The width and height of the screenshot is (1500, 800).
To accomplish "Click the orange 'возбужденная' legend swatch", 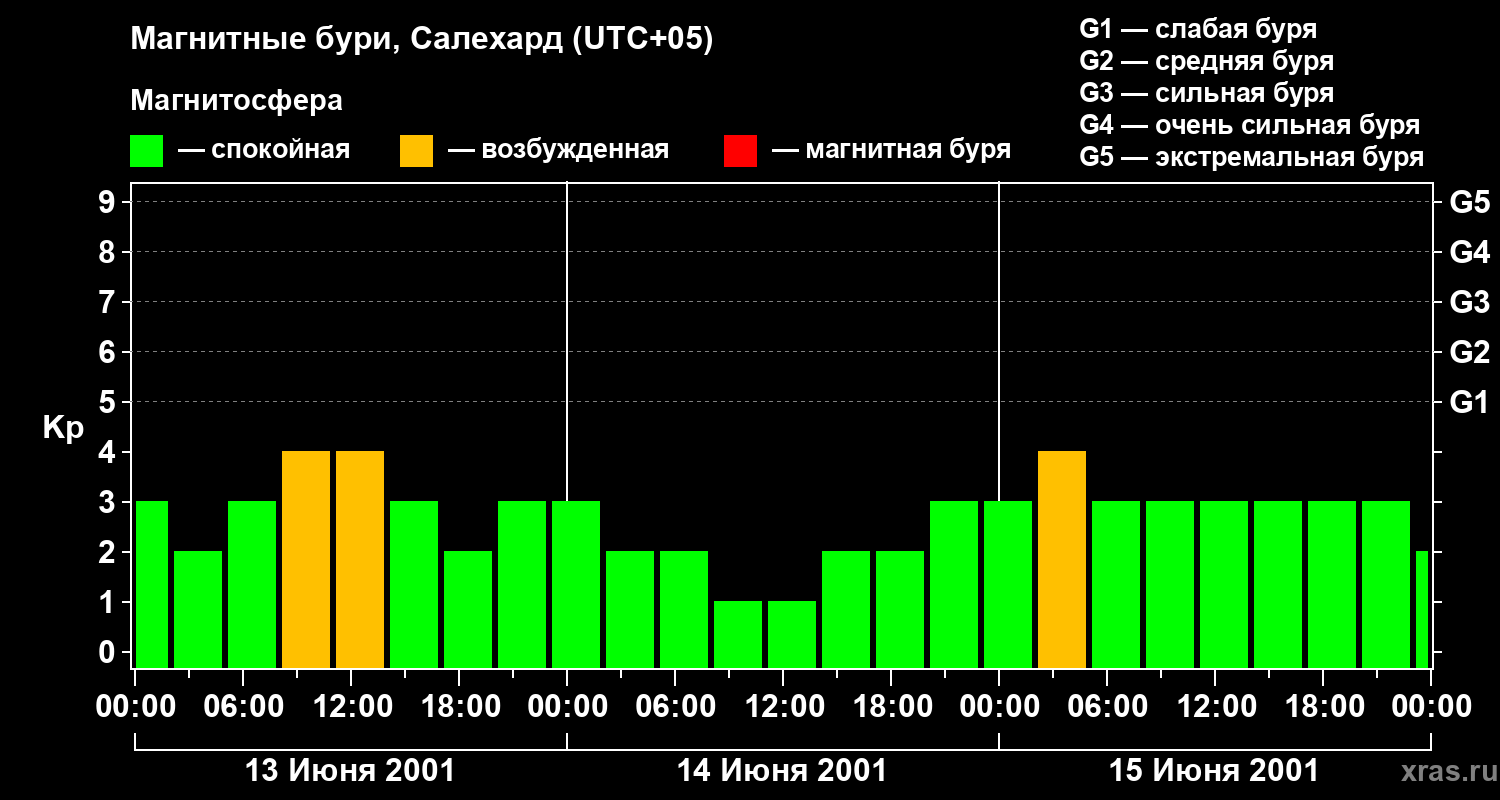I will pyautogui.click(x=416, y=151).
